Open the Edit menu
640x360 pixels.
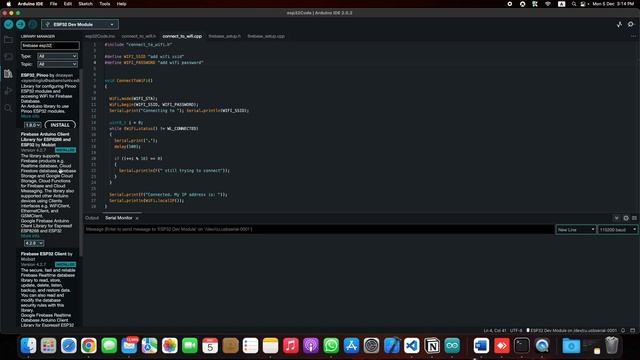(68, 4)
